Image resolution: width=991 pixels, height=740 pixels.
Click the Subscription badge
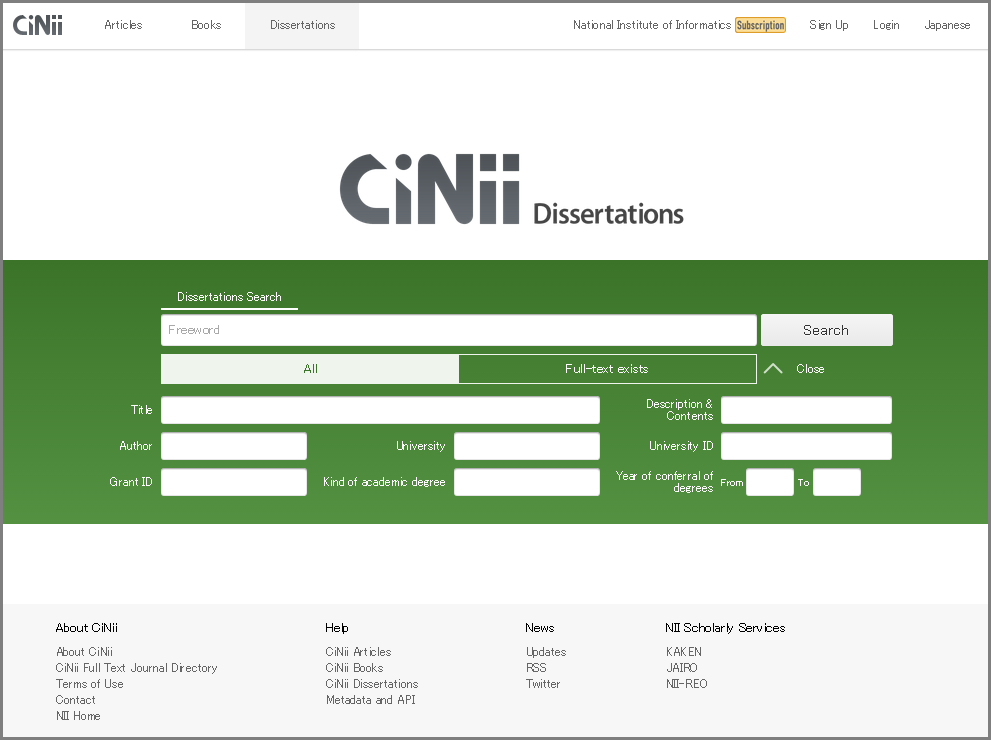(x=760, y=25)
